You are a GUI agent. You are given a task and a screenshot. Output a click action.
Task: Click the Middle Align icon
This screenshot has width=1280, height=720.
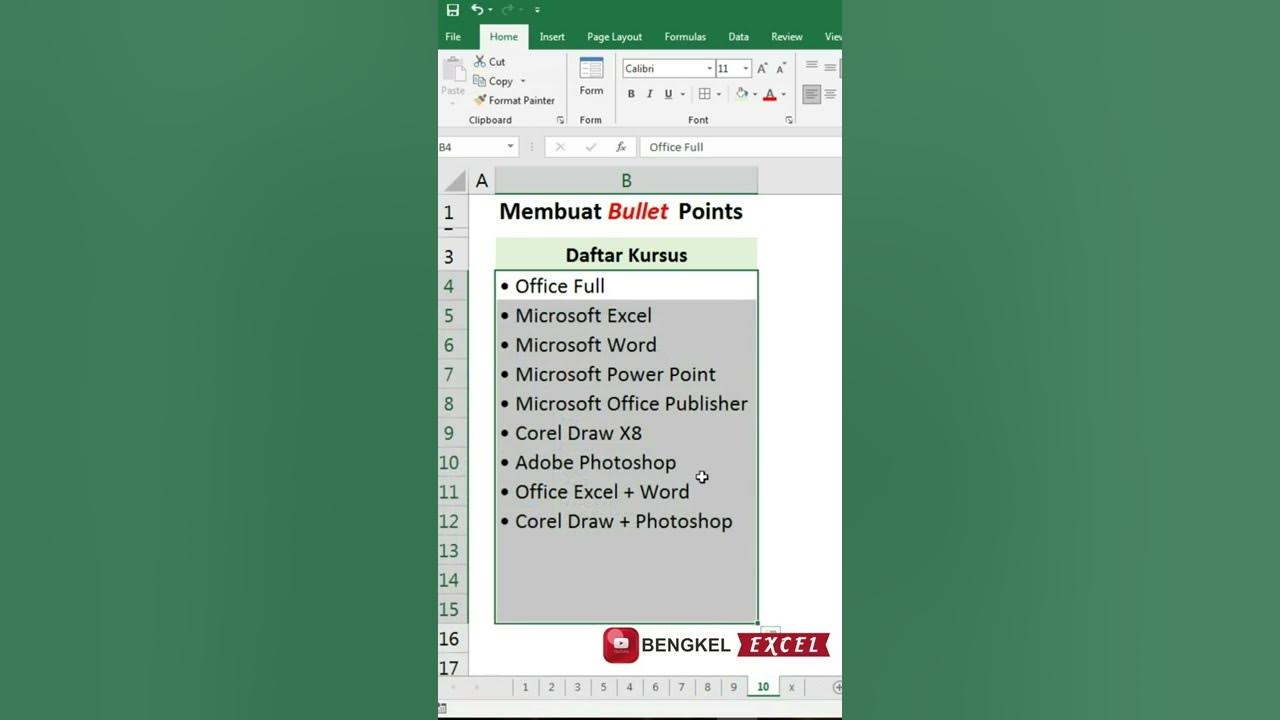(830, 66)
